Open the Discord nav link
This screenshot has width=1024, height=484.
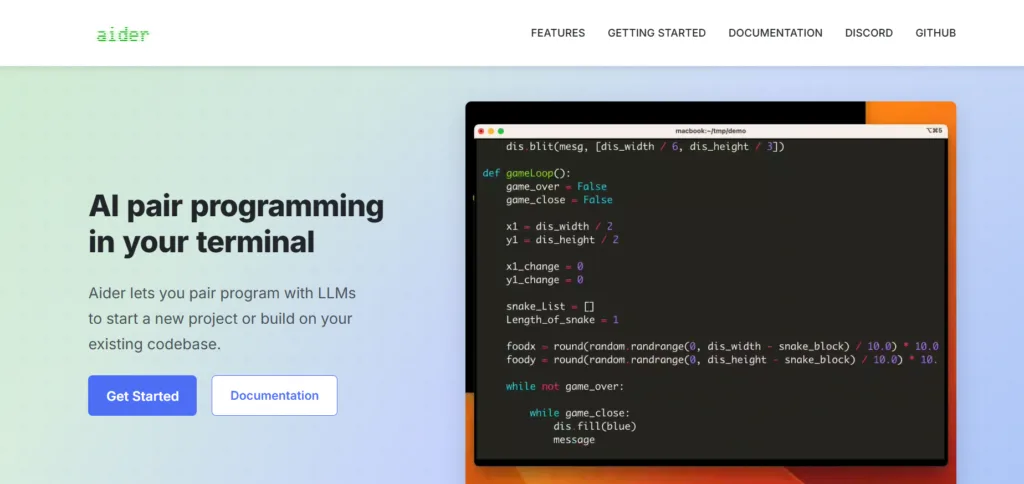[x=869, y=33]
